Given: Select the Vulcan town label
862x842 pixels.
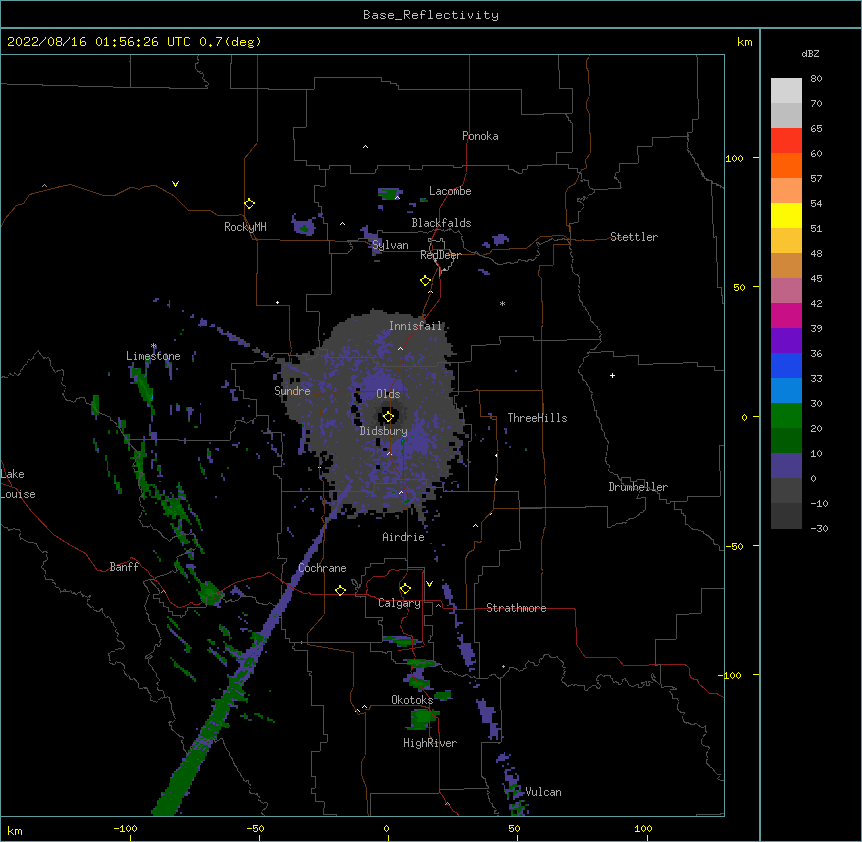Looking at the screenshot, I should tap(544, 792).
